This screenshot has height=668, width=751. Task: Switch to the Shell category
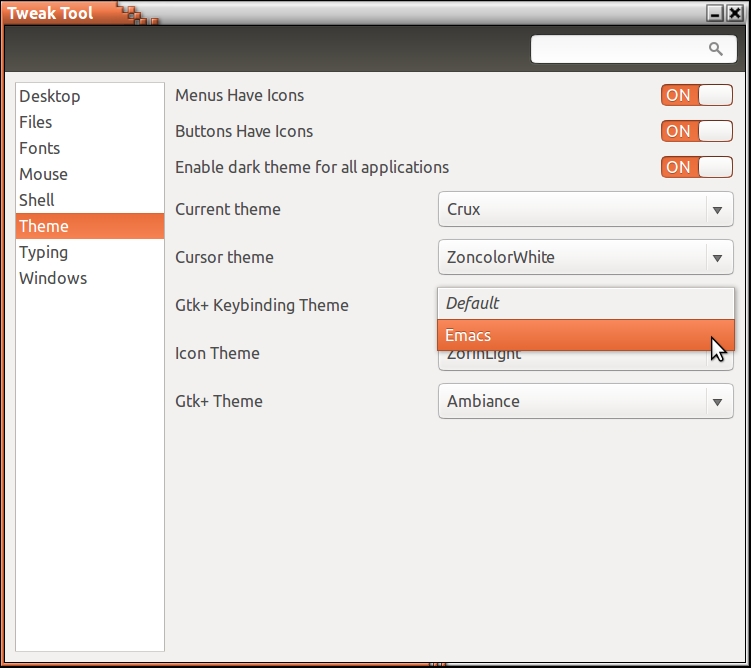[x=37, y=200]
